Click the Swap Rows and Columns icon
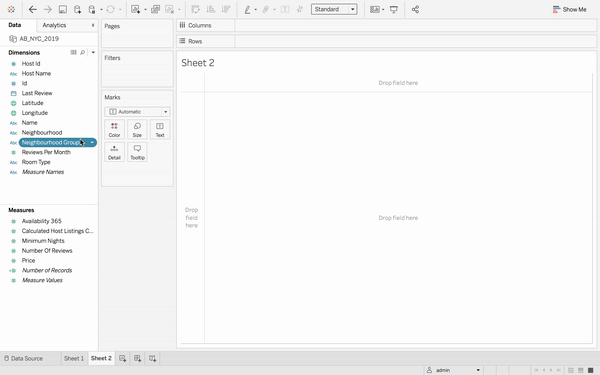This screenshot has height=375, width=600. click(196, 9)
